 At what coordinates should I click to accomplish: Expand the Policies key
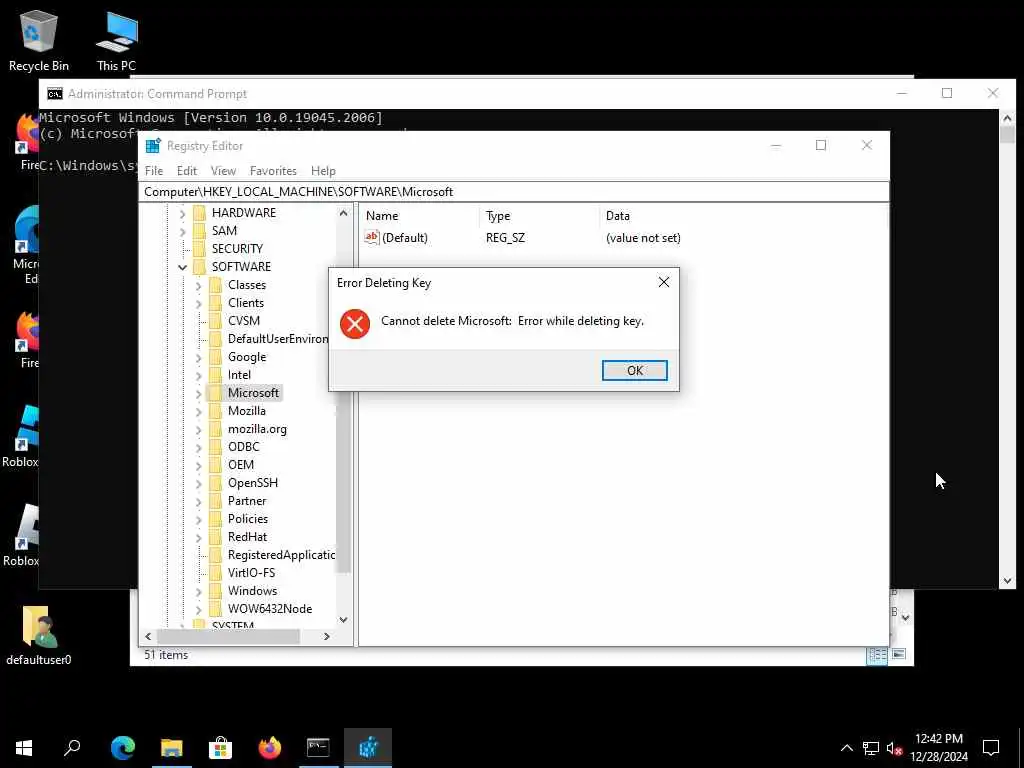[x=199, y=519]
